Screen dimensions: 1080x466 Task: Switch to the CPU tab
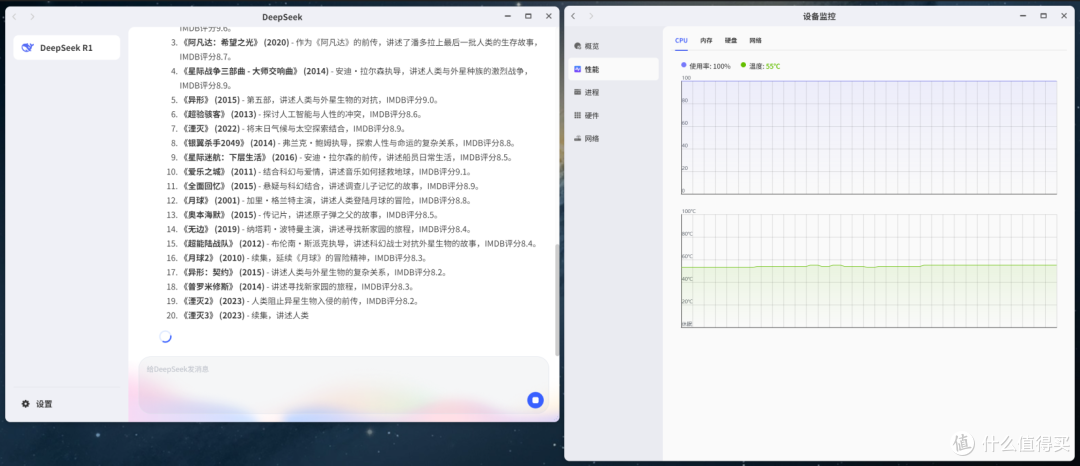[681, 41]
